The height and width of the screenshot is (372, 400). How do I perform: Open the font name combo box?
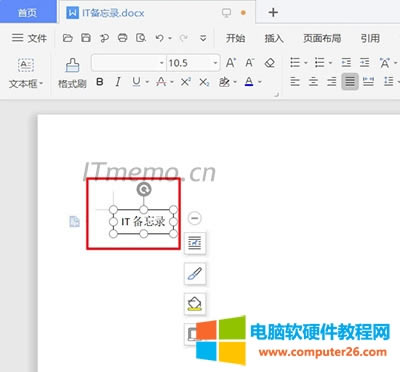pyautogui.click(x=129, y=63)
